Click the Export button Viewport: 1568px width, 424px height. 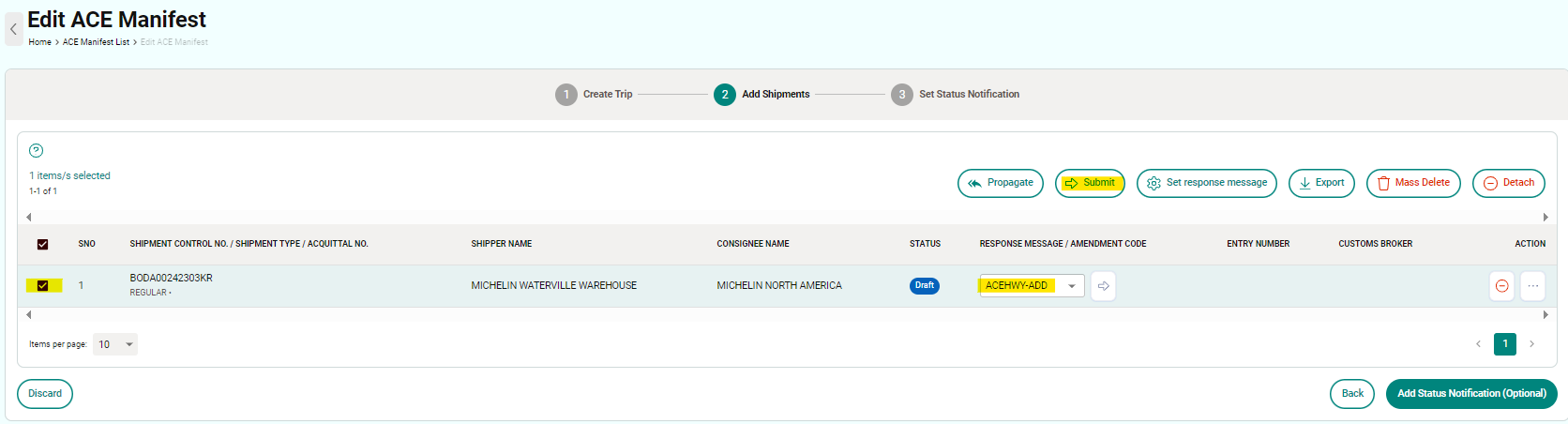pos(1320,183)
